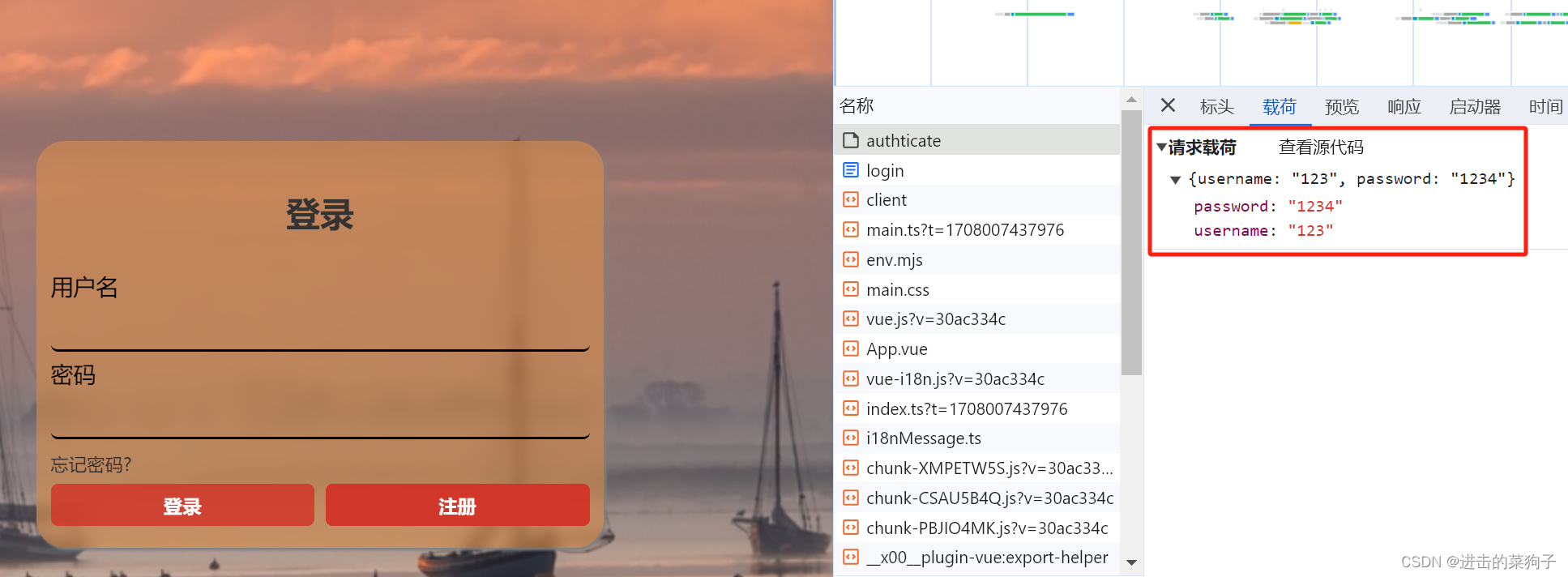Click the script icon beside index.ts
The image size is (1568, 577).
[850, 408]
